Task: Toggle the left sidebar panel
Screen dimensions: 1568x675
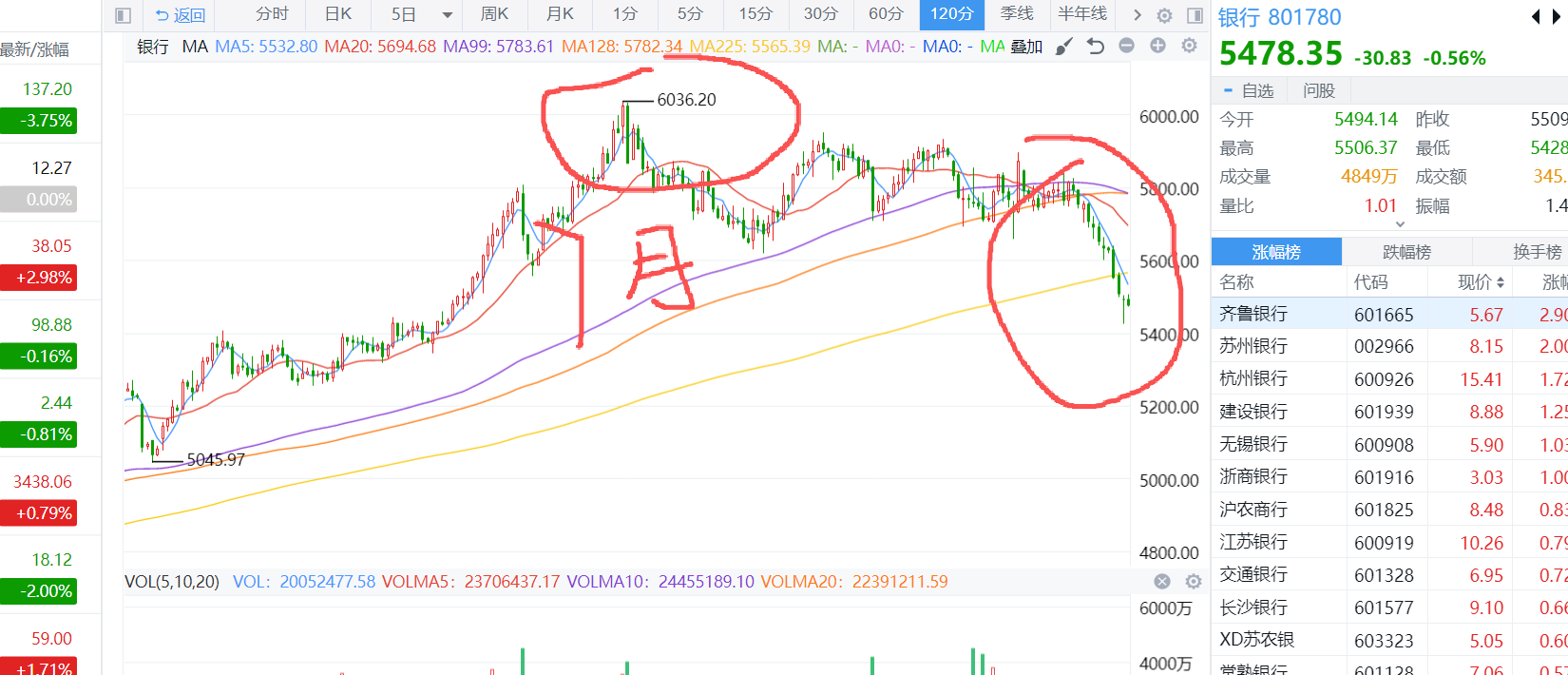Action: point(122,15)
